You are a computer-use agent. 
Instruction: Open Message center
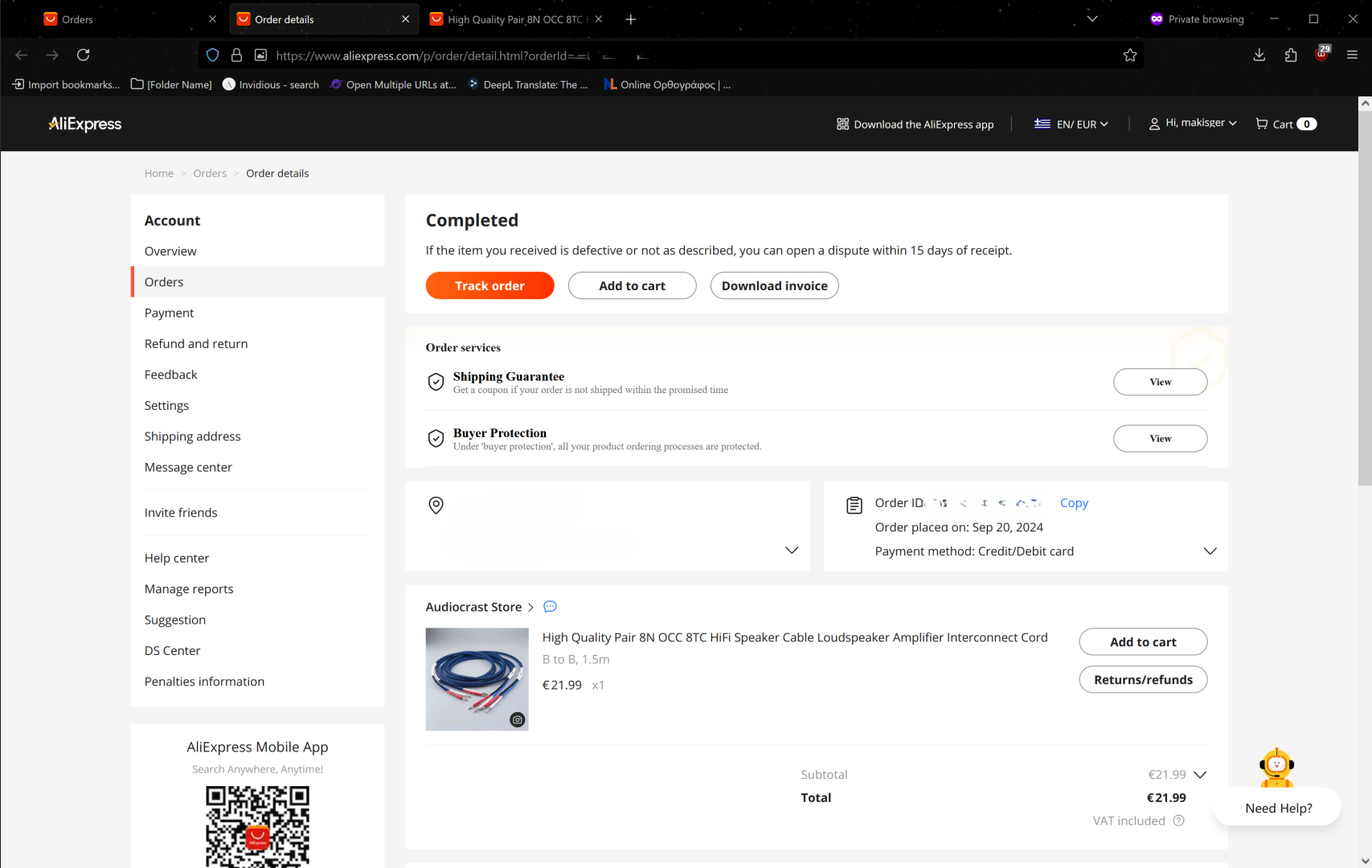(x=188, y=467)
